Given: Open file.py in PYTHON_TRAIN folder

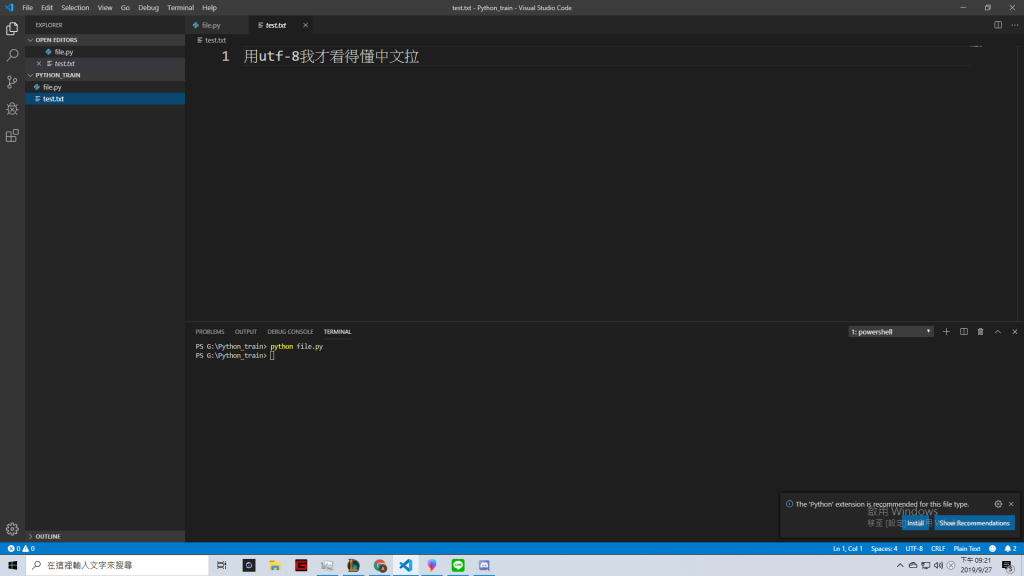Looking at the screenshot, I should tap(105, 87).
